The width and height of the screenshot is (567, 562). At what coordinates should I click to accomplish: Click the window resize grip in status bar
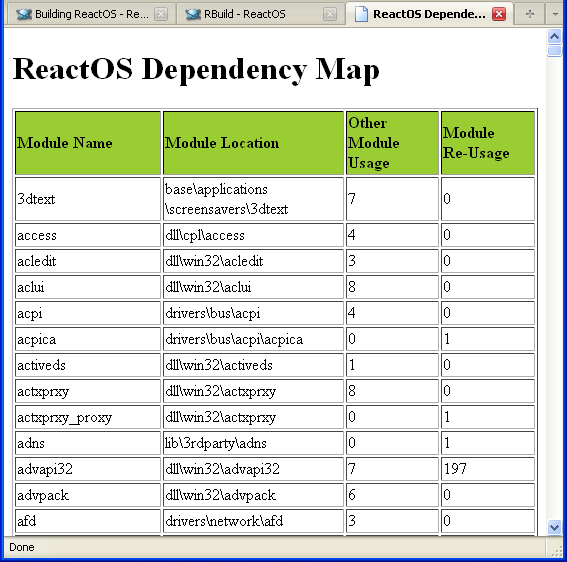click(x=556, y=551)
